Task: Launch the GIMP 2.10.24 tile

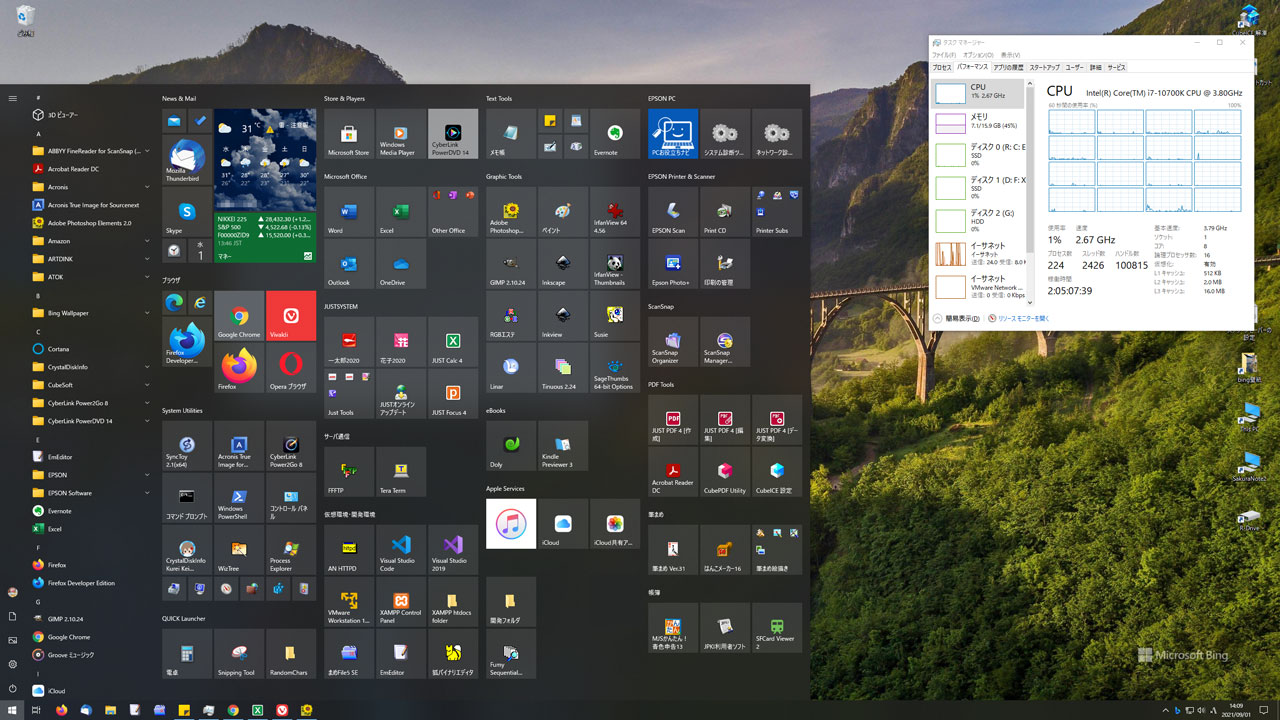Action: (x=511, y=264)
